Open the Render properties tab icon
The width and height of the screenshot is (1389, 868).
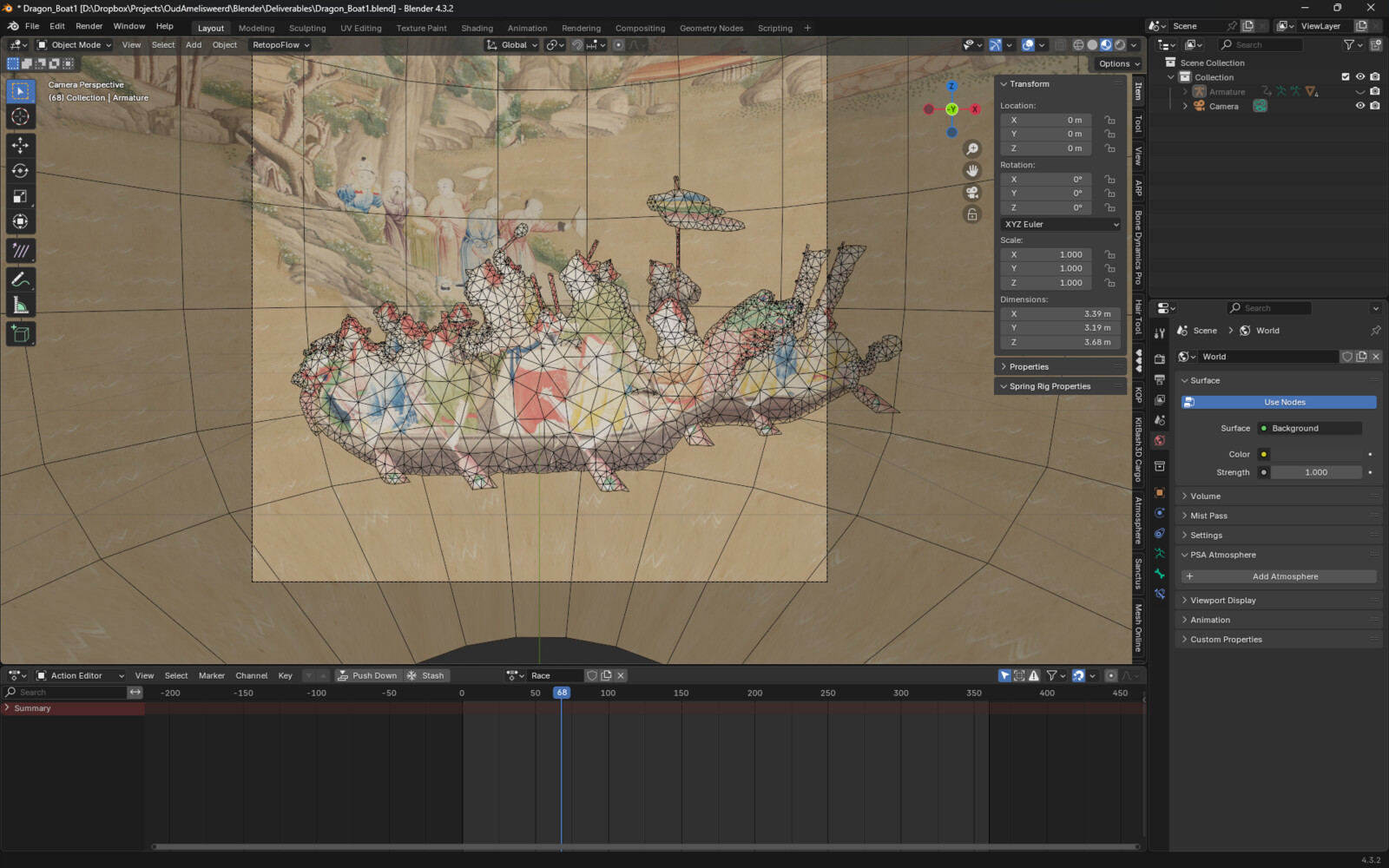pyautogui.click(x=1160, y=358)
